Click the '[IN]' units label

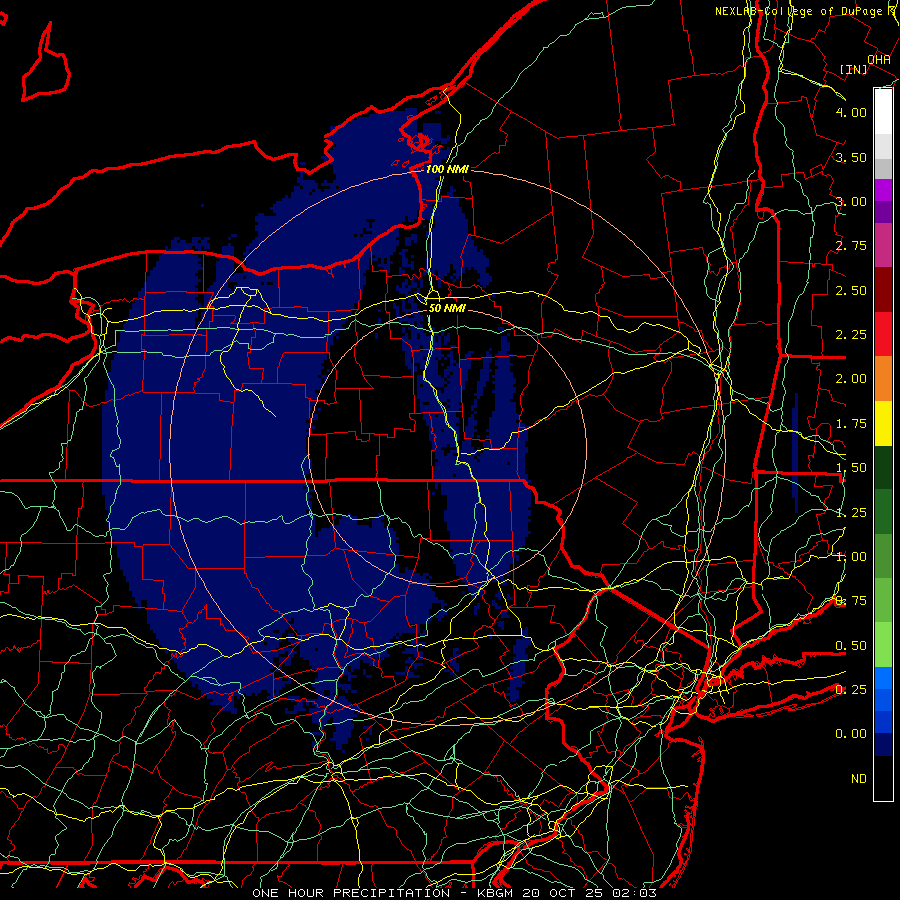[854, 69]
